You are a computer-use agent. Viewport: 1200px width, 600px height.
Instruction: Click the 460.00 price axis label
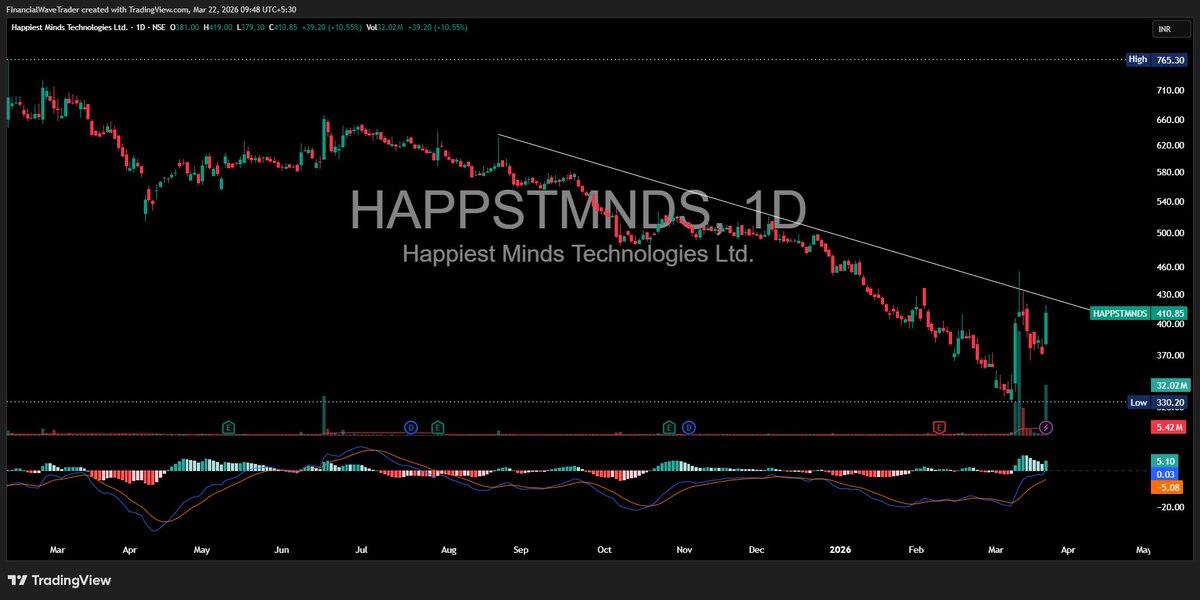pos(1170,268)
